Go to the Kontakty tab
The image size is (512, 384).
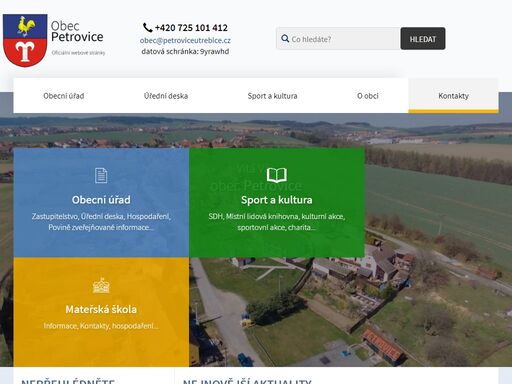(453, 96)
